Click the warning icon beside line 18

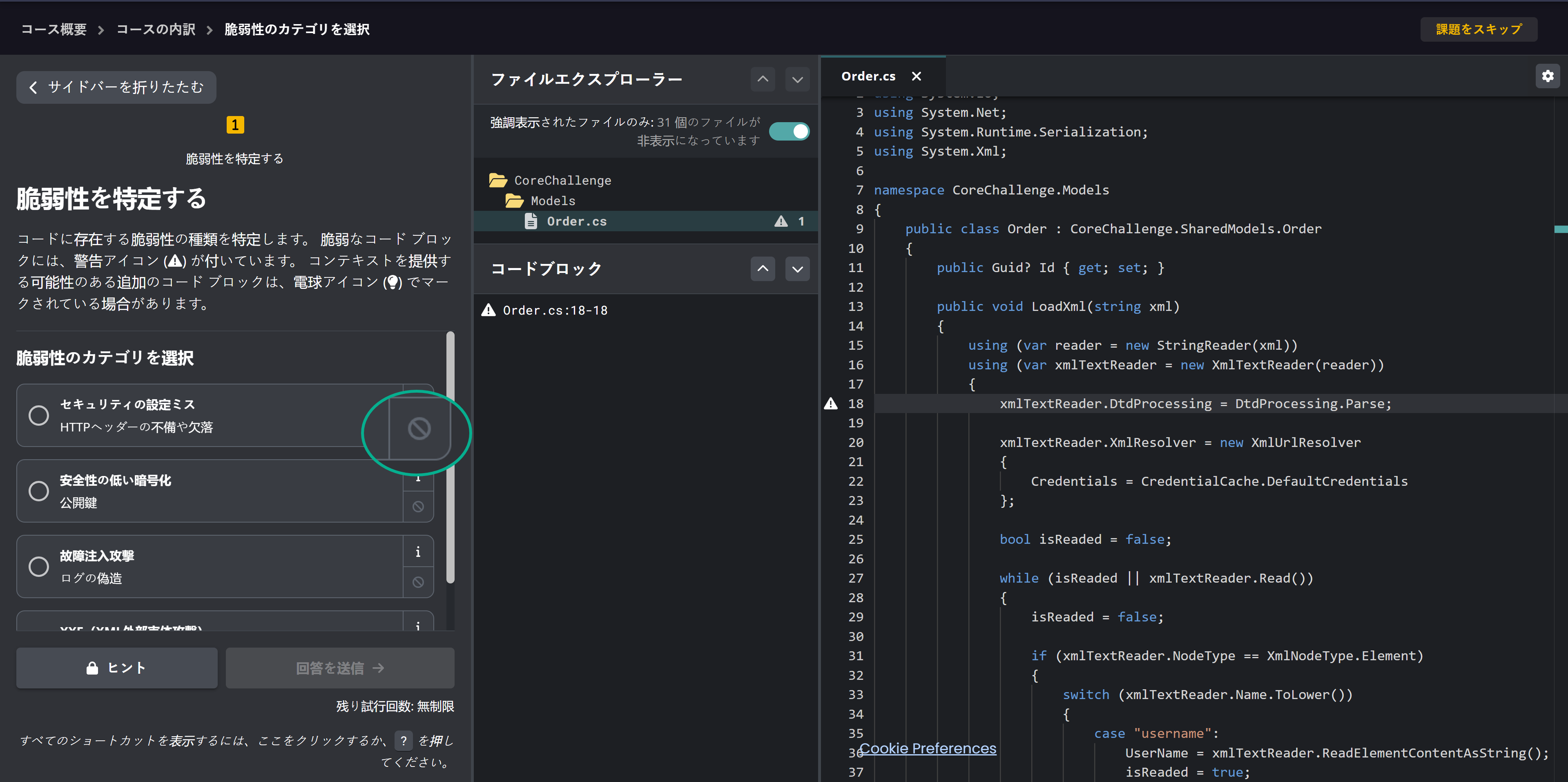[x=831, y=403]
